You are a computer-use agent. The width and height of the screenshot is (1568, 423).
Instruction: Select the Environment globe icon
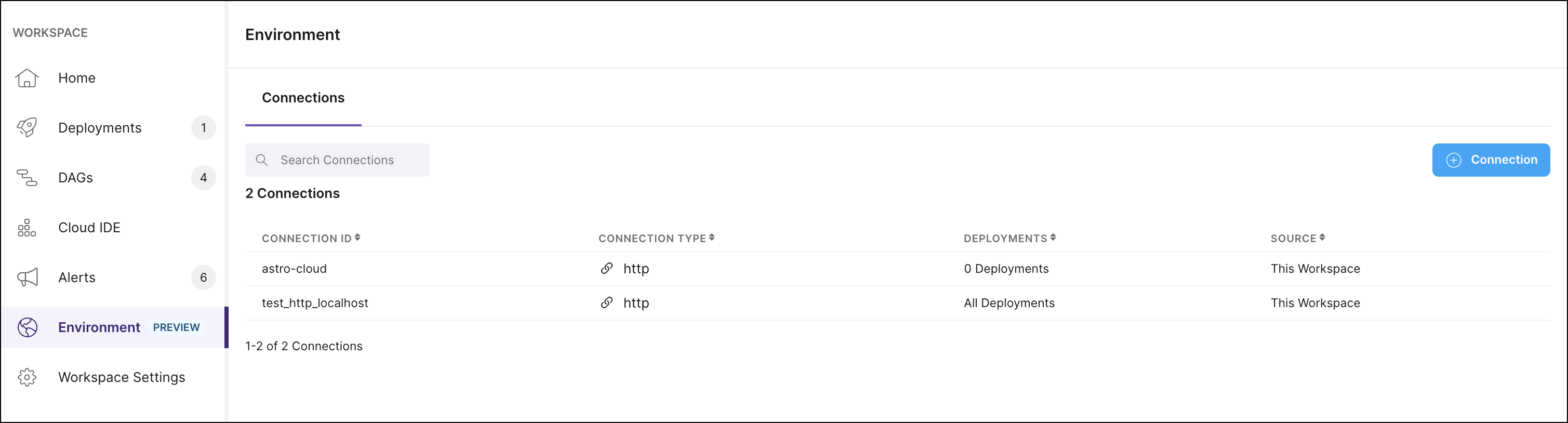[x=27, y=327]
